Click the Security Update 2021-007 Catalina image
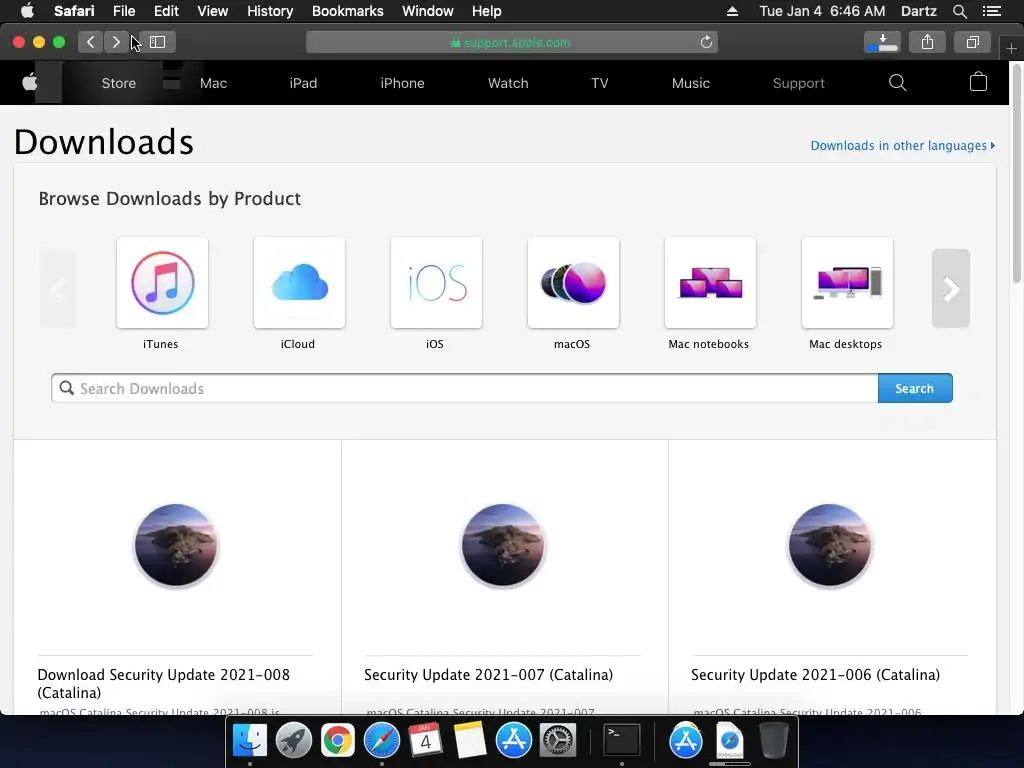Screen dimensions: 1024x768 coord(503,545)
